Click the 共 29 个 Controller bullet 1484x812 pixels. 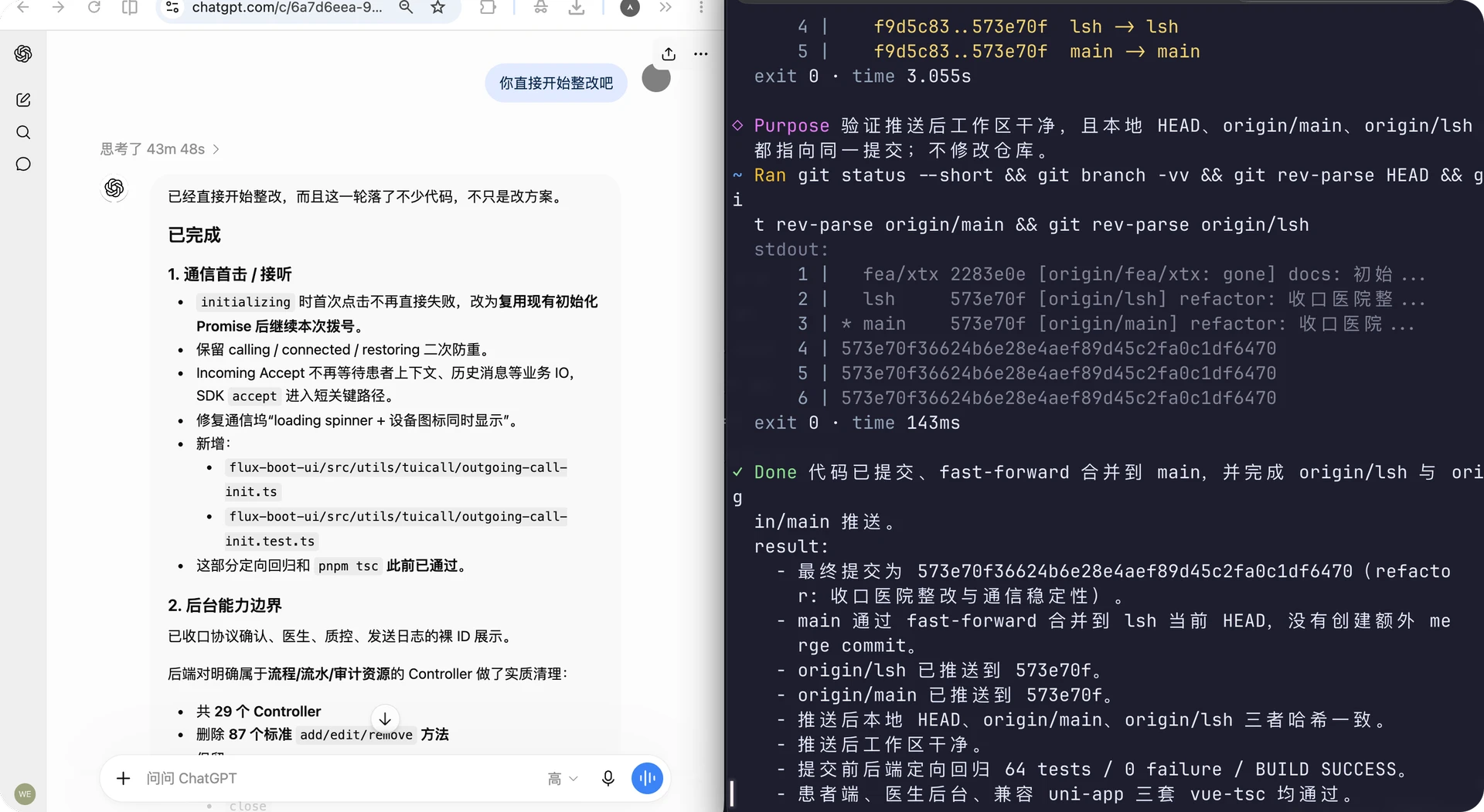click(258, 712)
